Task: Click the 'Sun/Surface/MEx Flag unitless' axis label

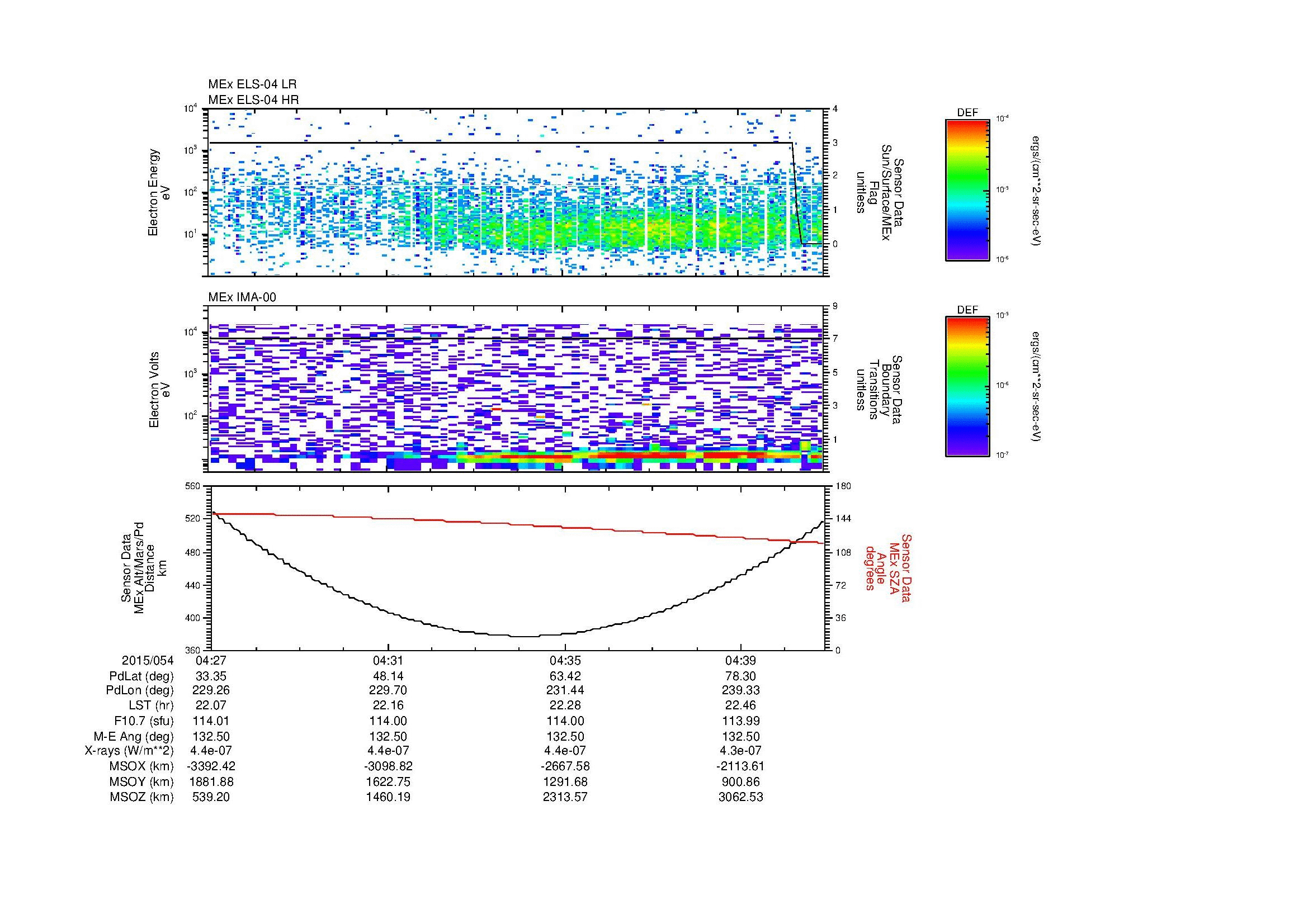Action: pos(879,192)
